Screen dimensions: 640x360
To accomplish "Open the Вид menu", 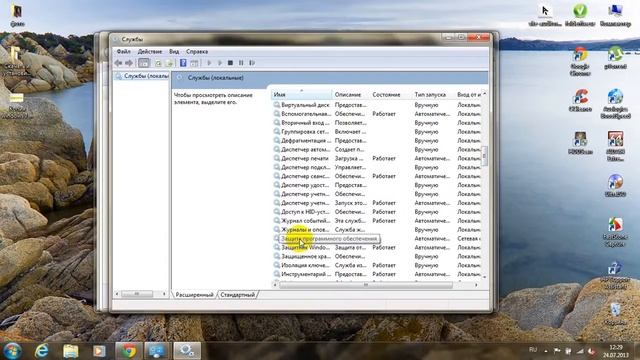I will tap(174, 51).
